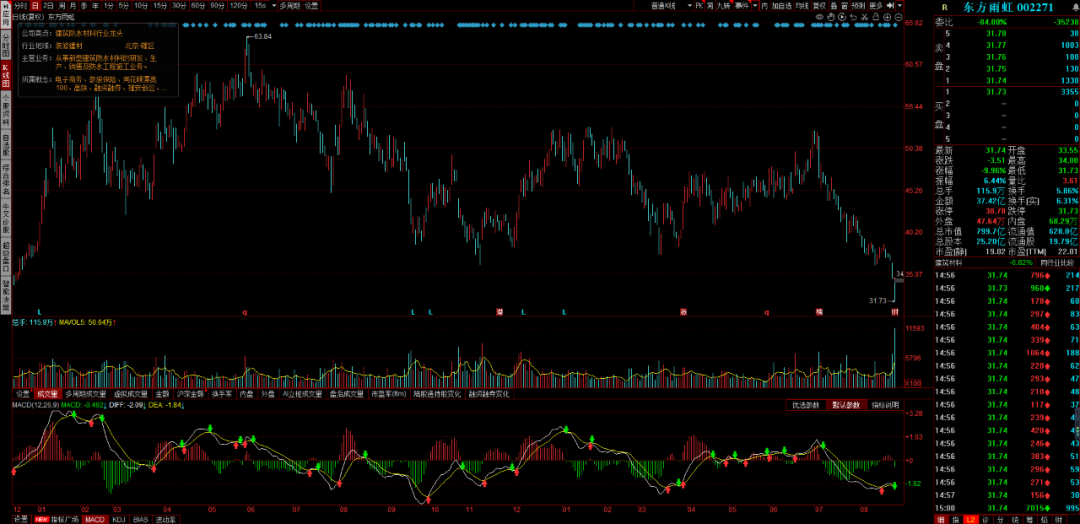The image size is (1080, 524).
Task: Open the 综合排名 sidebar tab
Action: (6, 179)
